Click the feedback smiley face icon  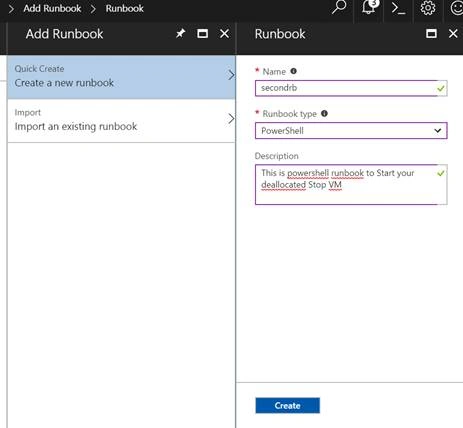point(456,8)
